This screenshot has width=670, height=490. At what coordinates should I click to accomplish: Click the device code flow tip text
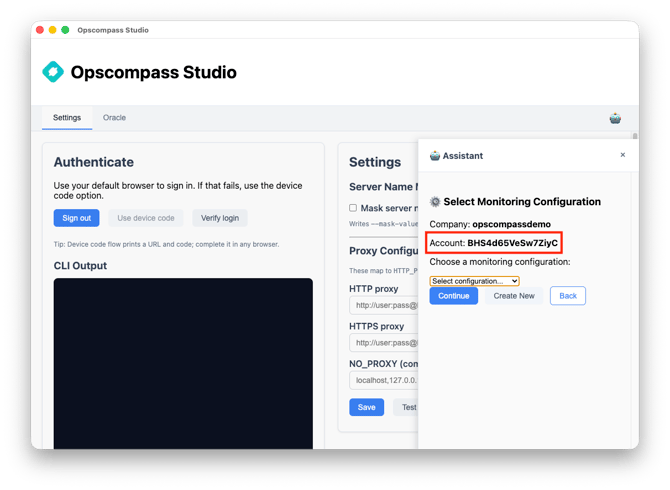[166, 244]
